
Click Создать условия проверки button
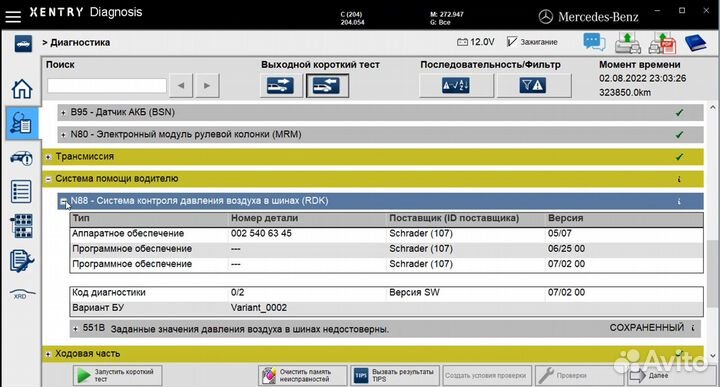(487, 376)
